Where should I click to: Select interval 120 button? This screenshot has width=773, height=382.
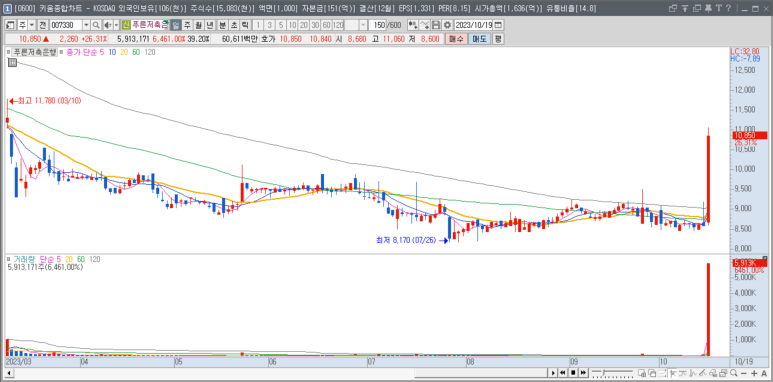coord(338,25)
